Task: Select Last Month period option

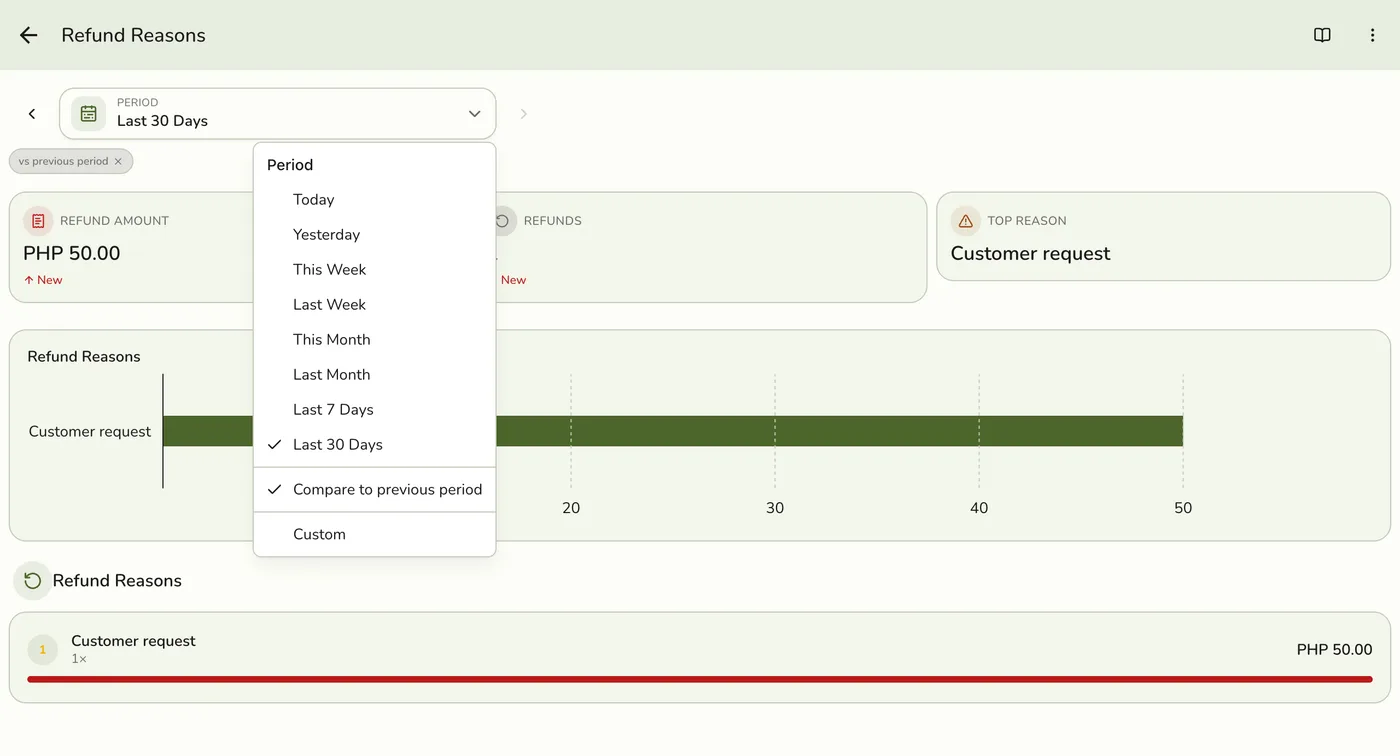Action: click(x=375, y=375)
